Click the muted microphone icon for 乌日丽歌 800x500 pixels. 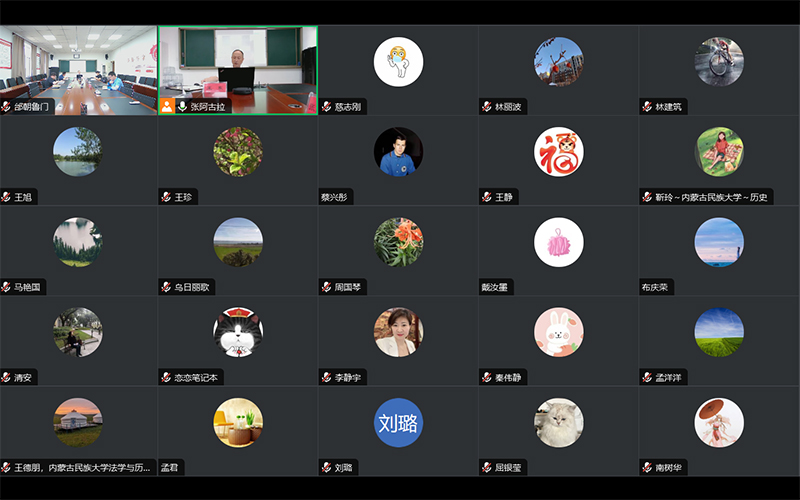point(166,287)
